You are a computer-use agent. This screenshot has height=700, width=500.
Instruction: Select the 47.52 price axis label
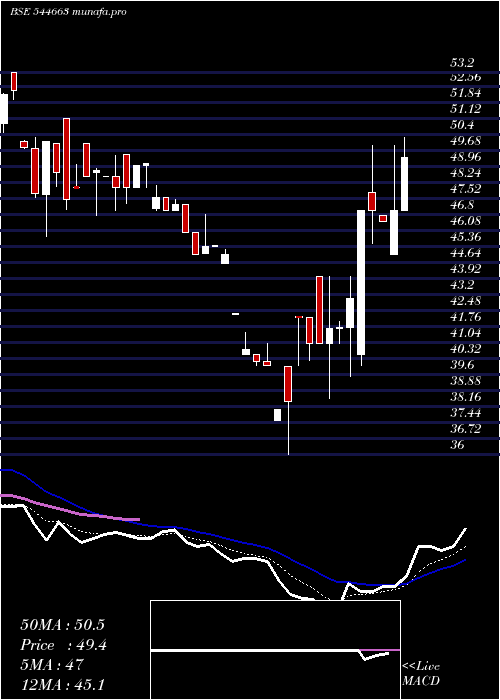click(466, 189)
